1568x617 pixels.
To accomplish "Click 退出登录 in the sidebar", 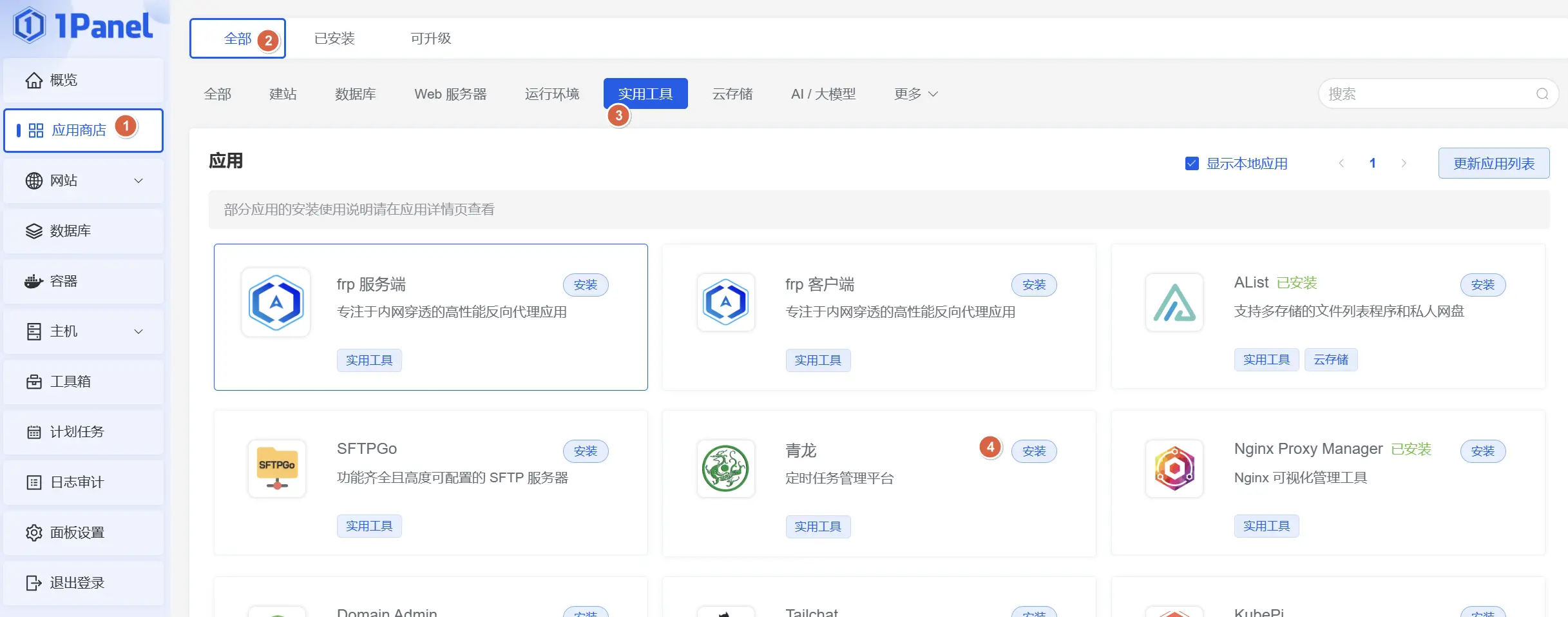I will [84, 583].
